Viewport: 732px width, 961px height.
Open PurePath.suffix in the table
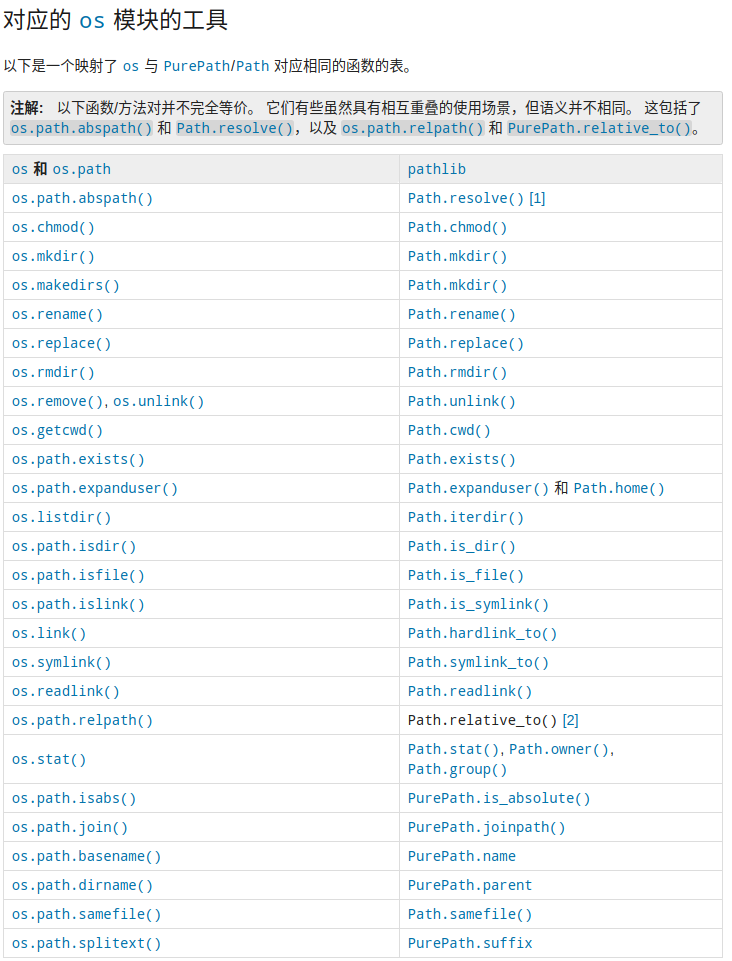(x=470, y=943)
